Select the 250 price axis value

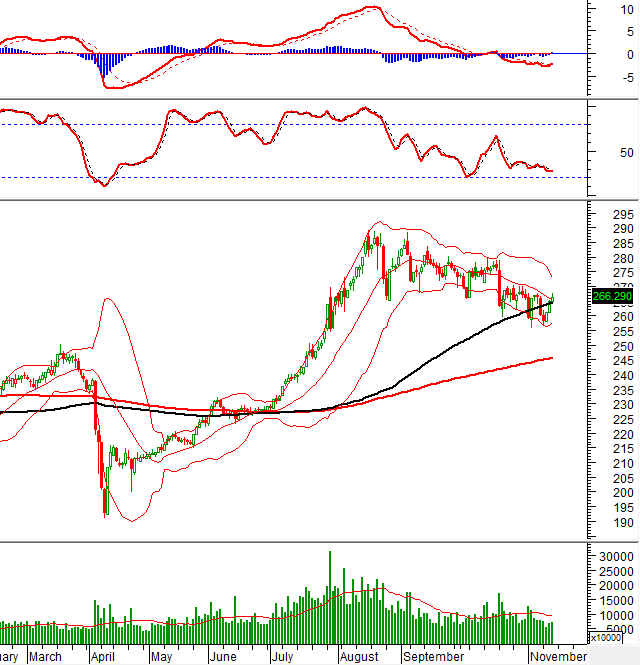click(x=622, y=346)
